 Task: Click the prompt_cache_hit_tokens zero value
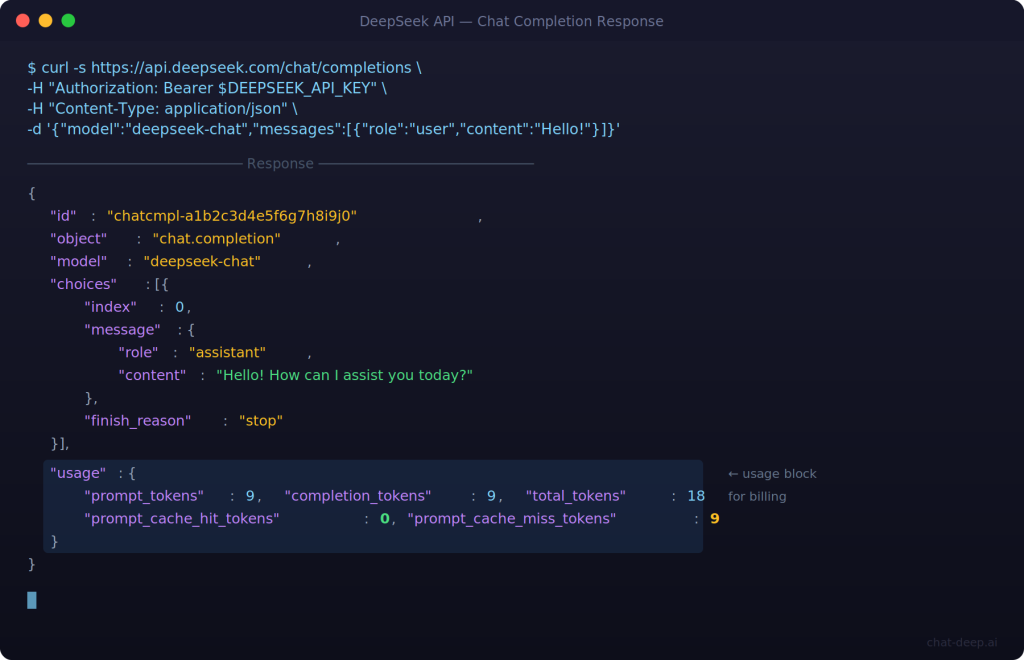click(383, 518)
